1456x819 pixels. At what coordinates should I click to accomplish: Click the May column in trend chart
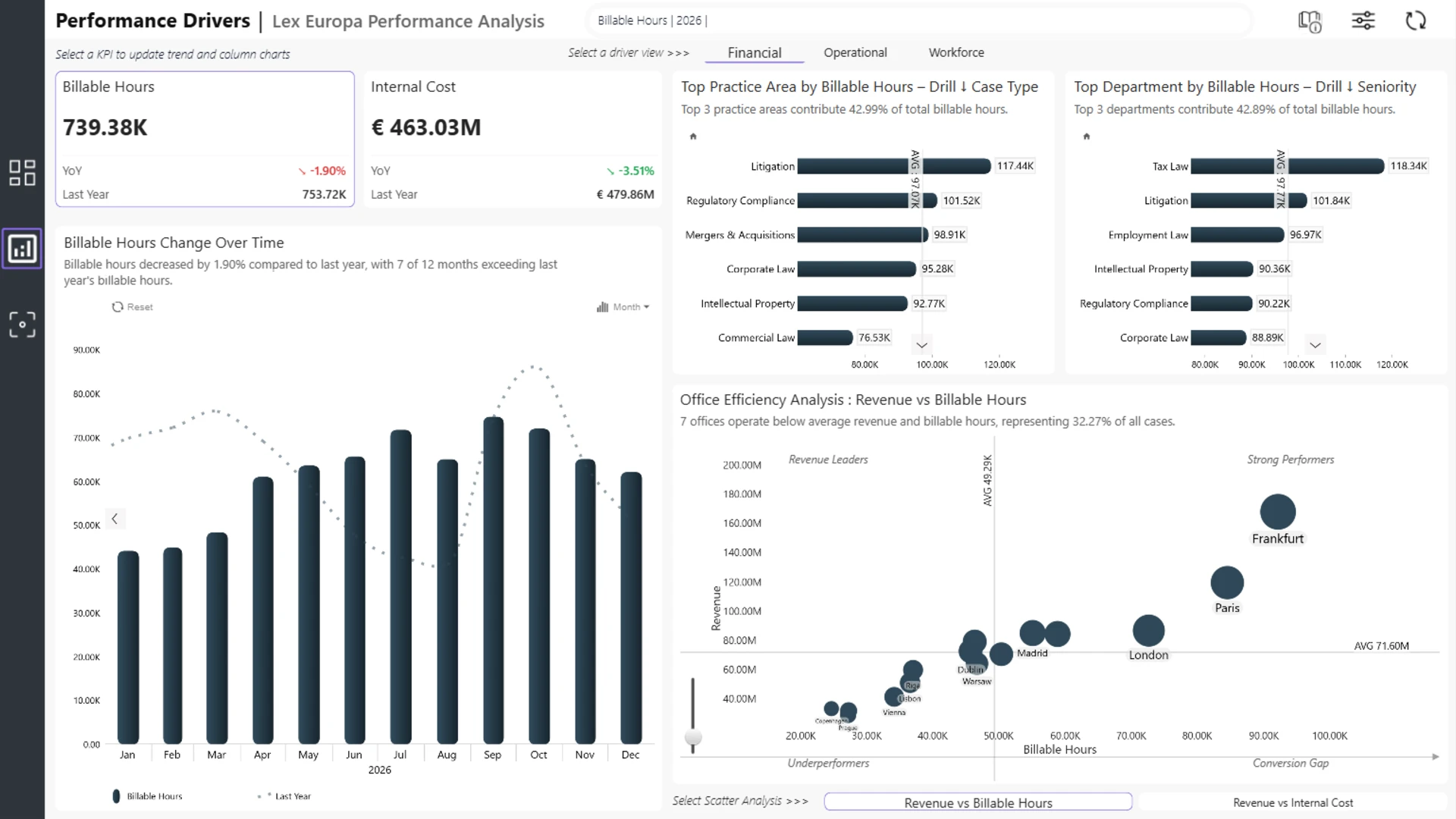point(309,604)
